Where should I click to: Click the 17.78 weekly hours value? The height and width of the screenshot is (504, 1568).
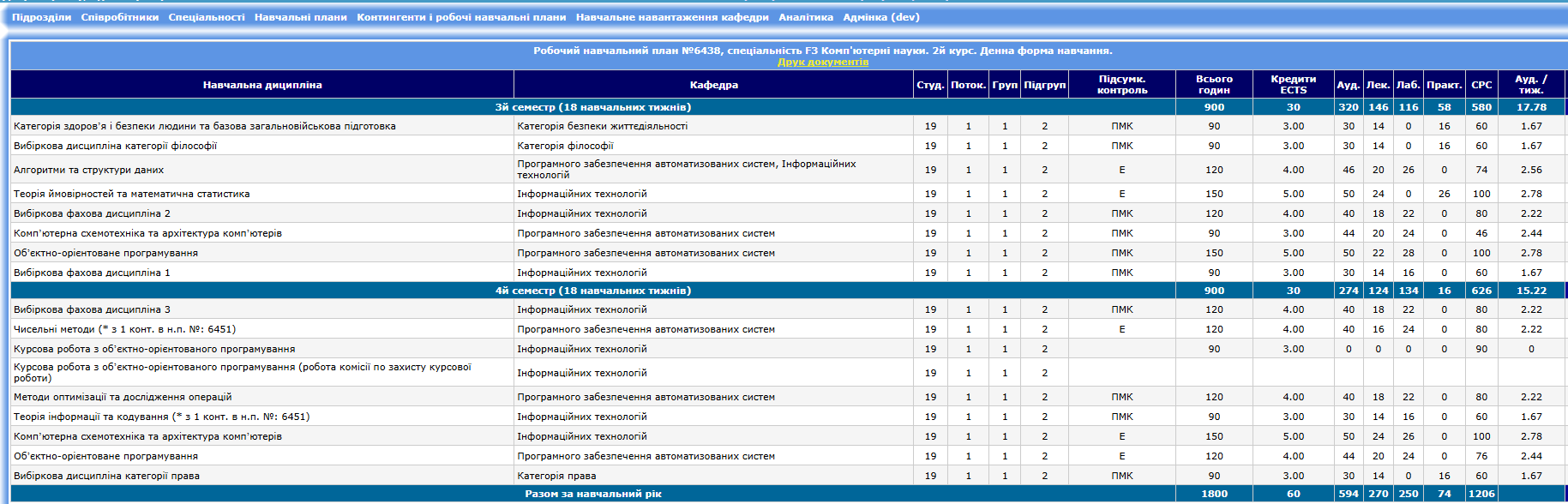[1531, 107]
